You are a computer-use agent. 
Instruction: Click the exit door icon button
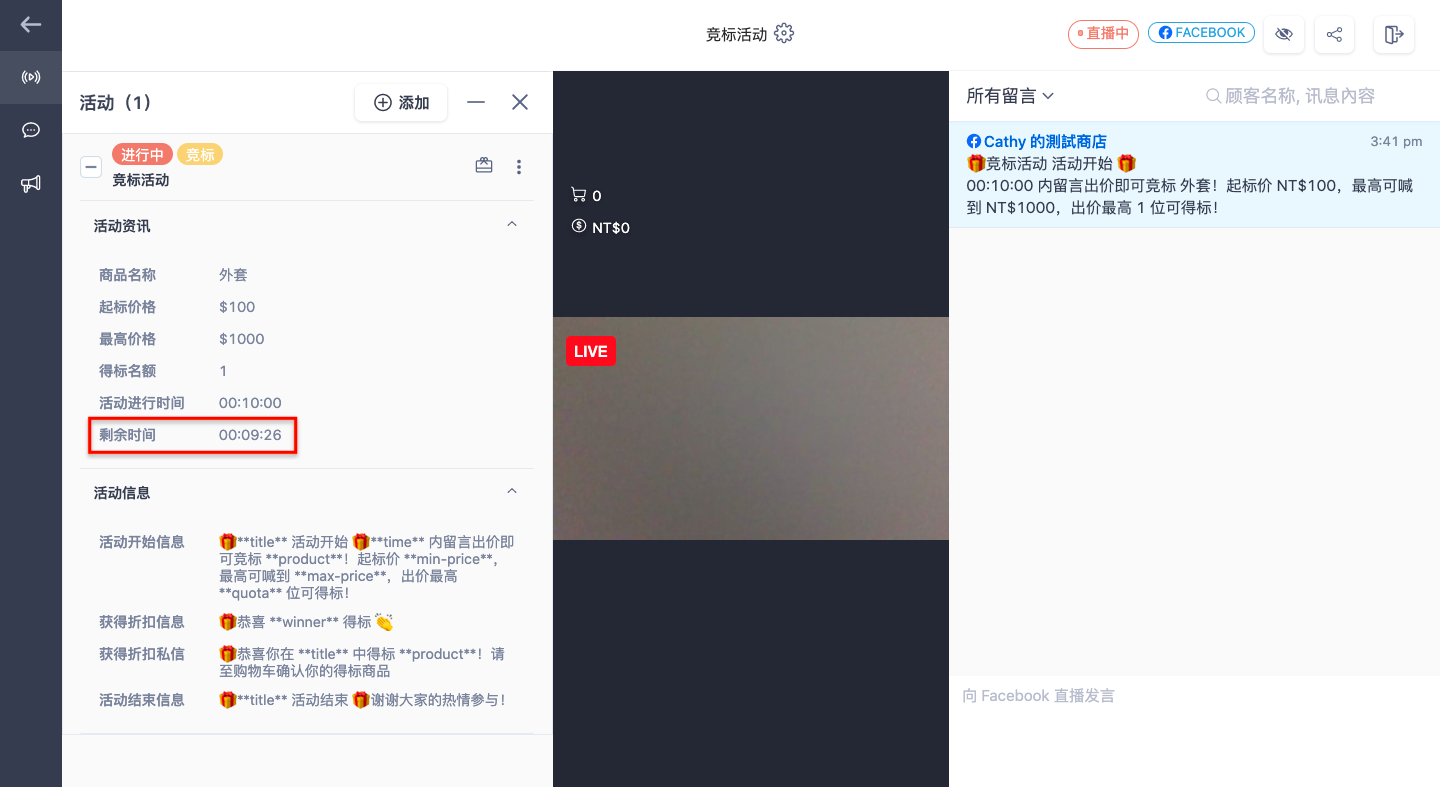(1394, 34)
